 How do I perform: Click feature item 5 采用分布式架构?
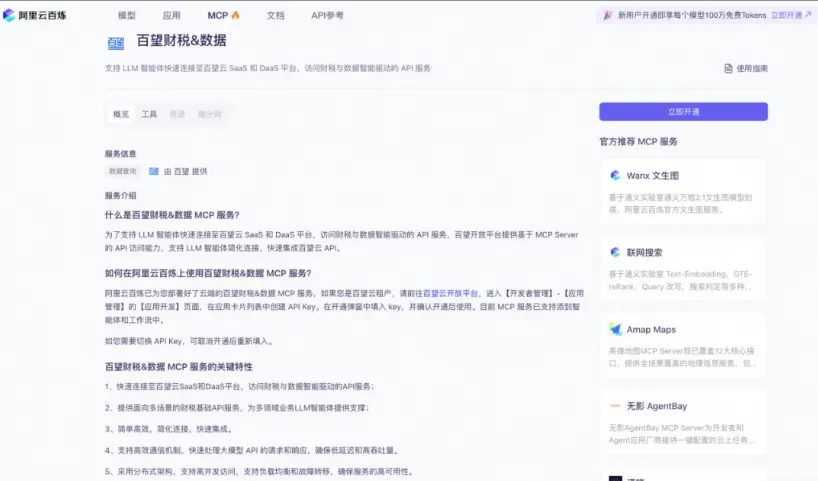point(260,472)
